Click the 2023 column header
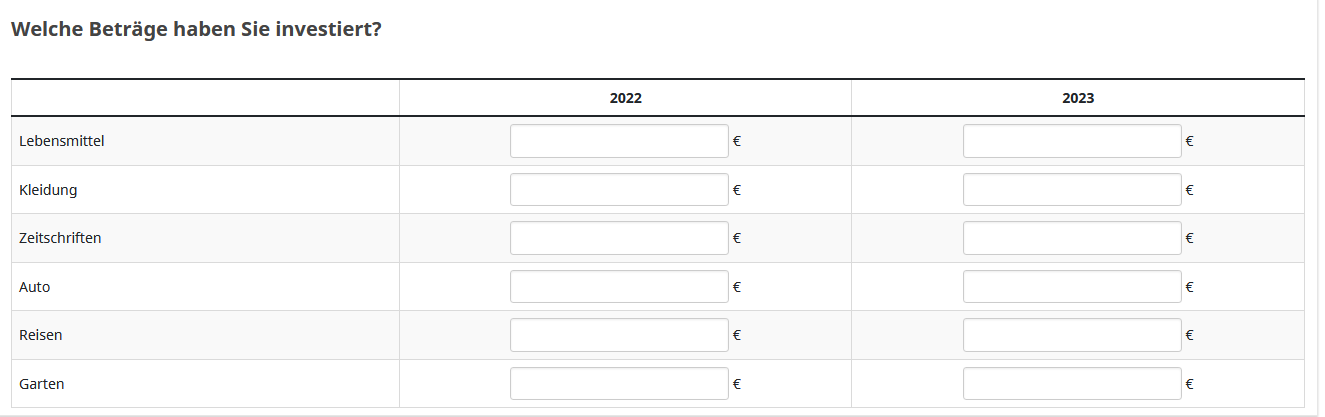The image size is (1325, 417). pyautogui.click(x=1078, y=98)
